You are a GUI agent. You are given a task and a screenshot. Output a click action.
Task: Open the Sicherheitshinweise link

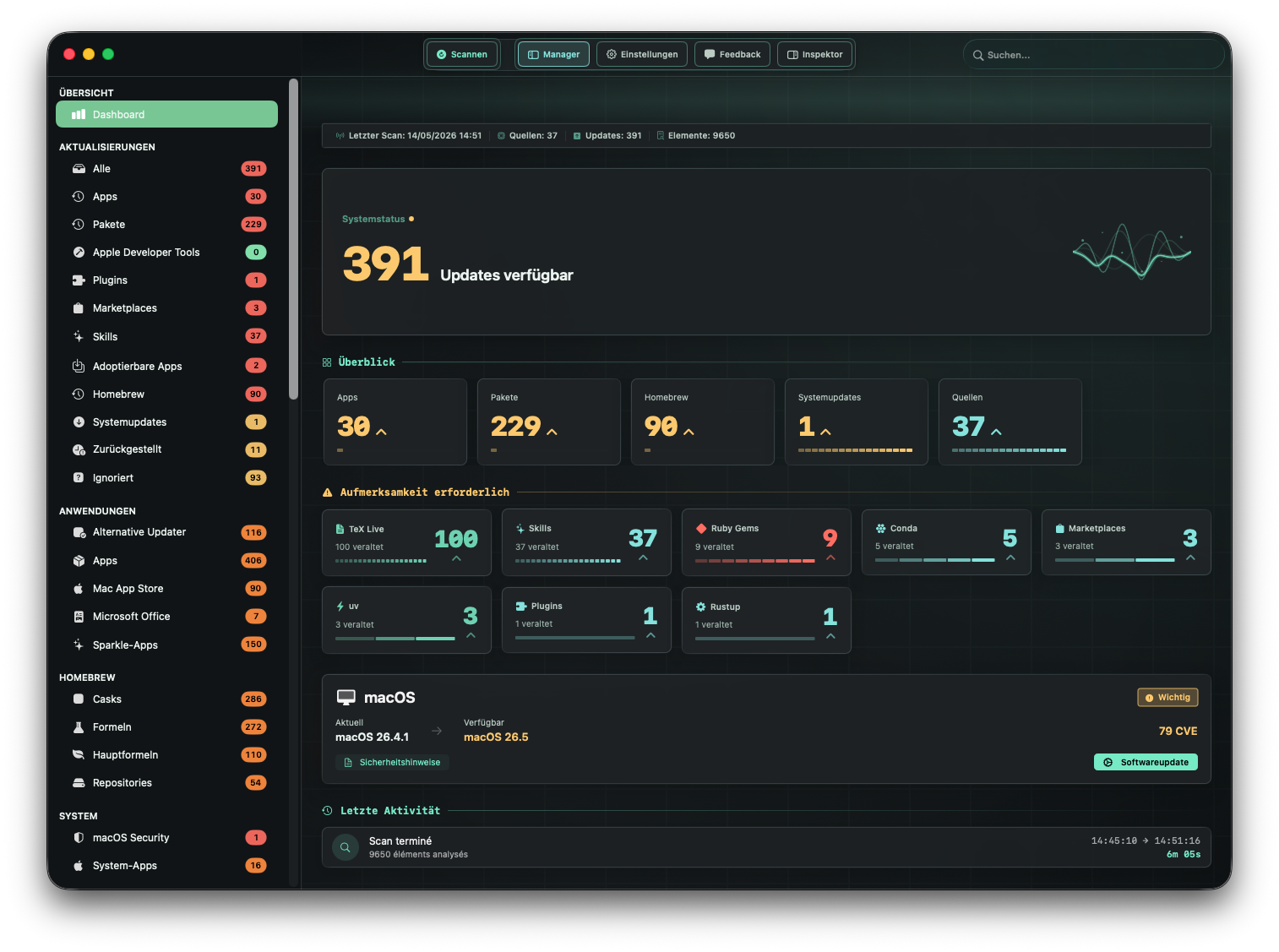click(x=393, y=763)
